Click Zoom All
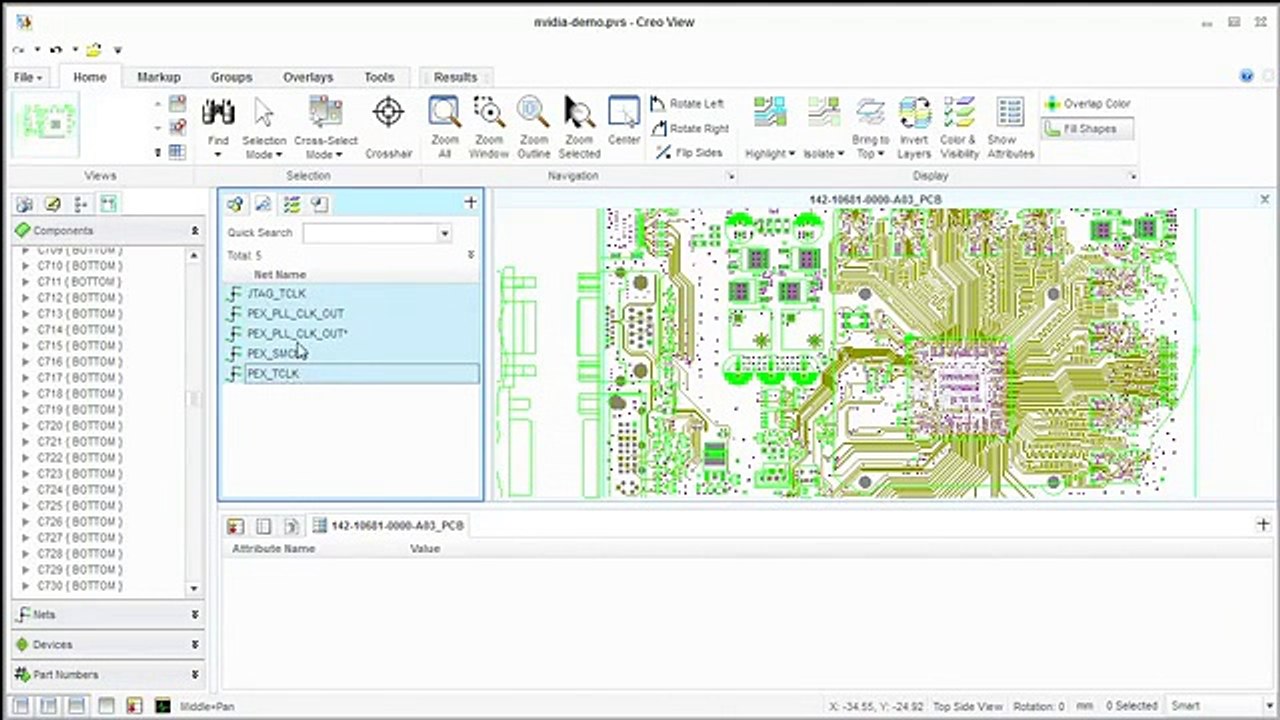Screen dimensions: 1280x720 click(x=444, y=112)
